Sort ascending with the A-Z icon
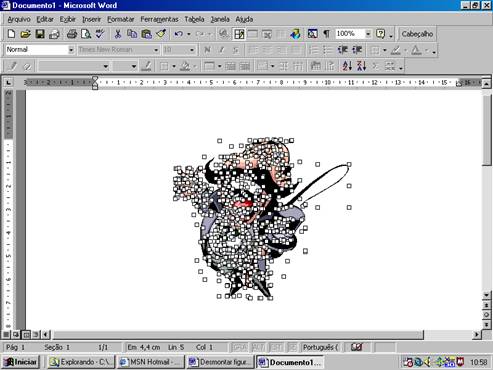 [347, 66]
